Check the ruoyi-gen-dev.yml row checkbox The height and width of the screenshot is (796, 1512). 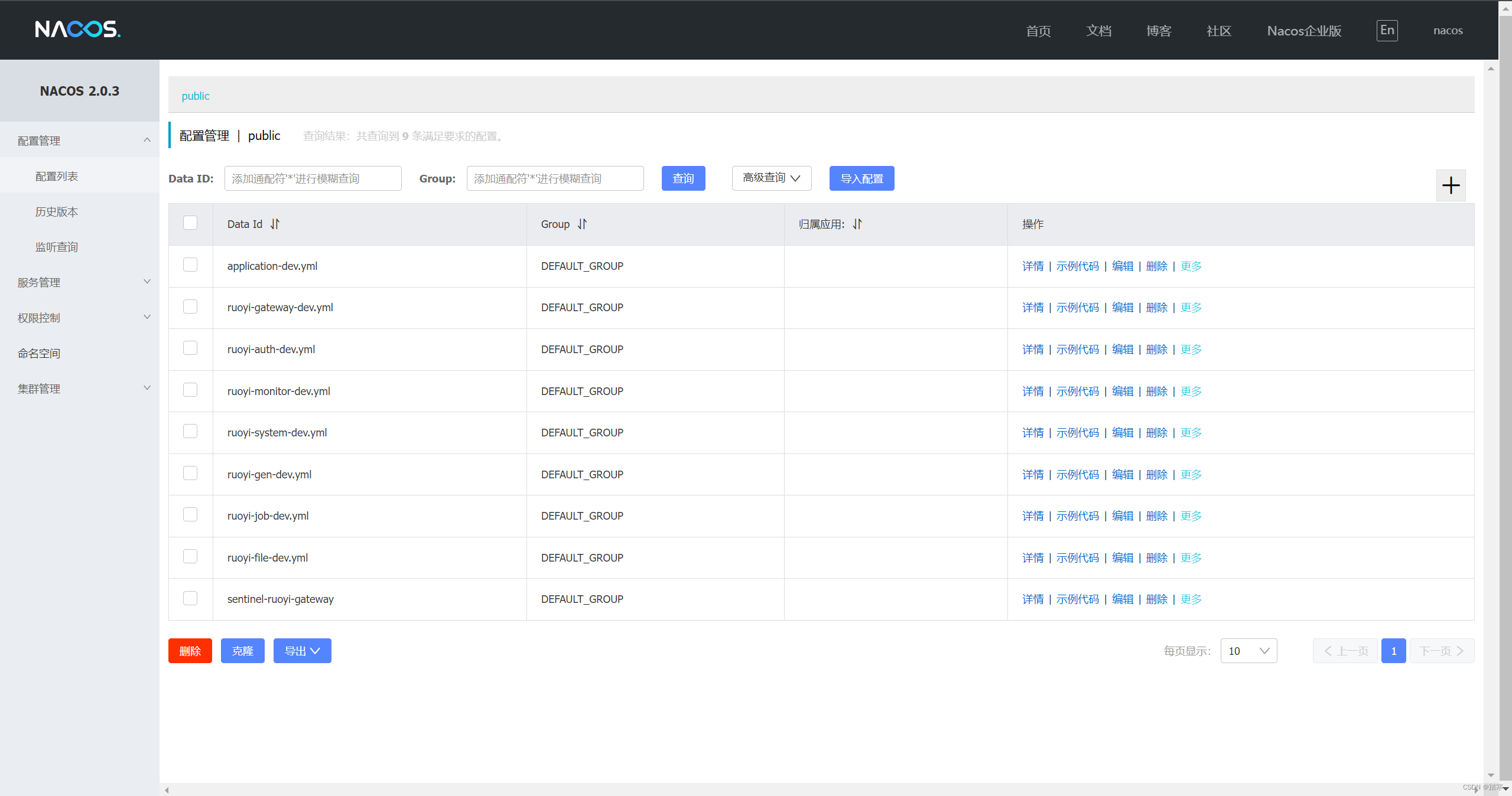point(190,473)
